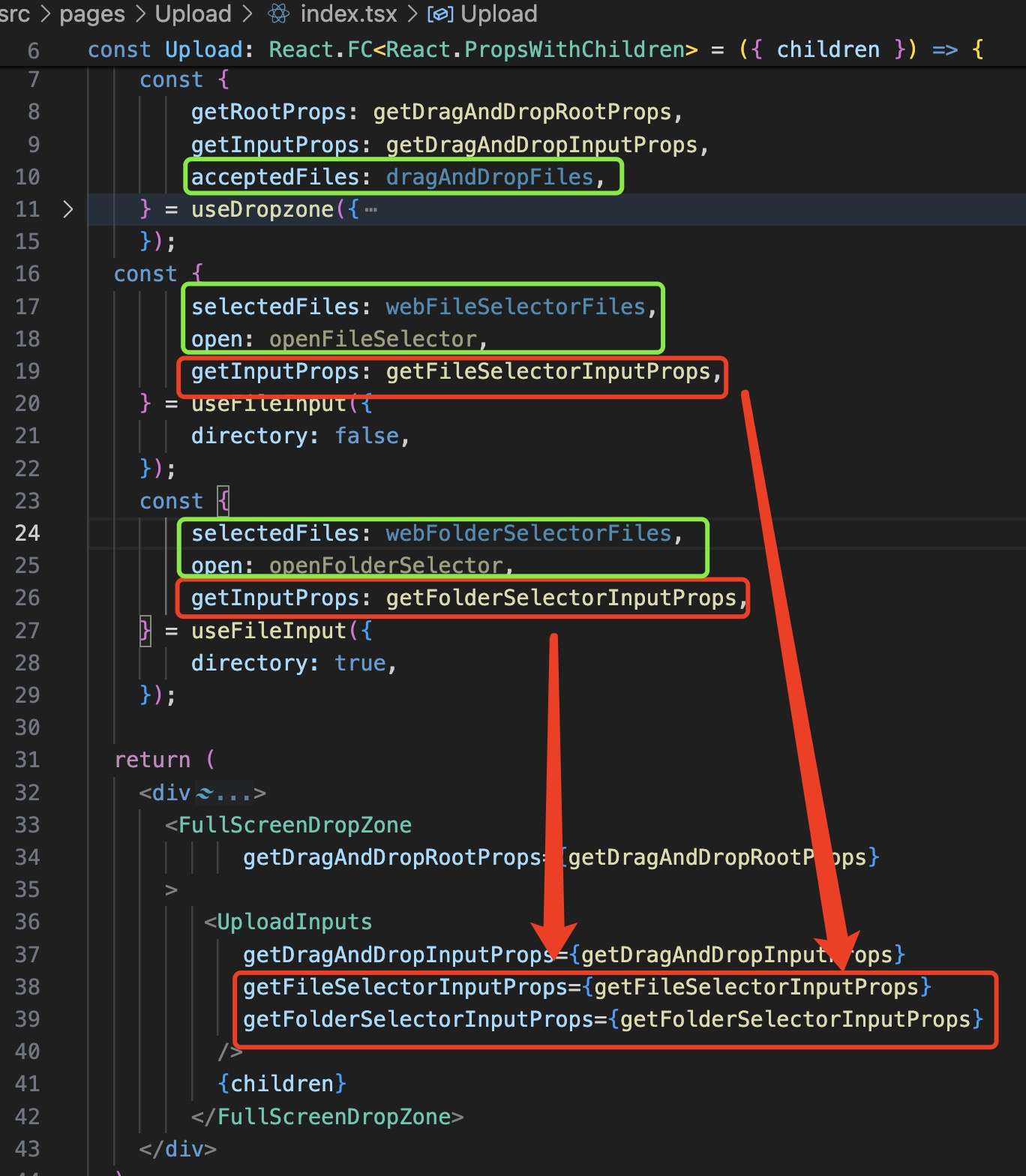Expand folded region at line 11

point(67,209)
